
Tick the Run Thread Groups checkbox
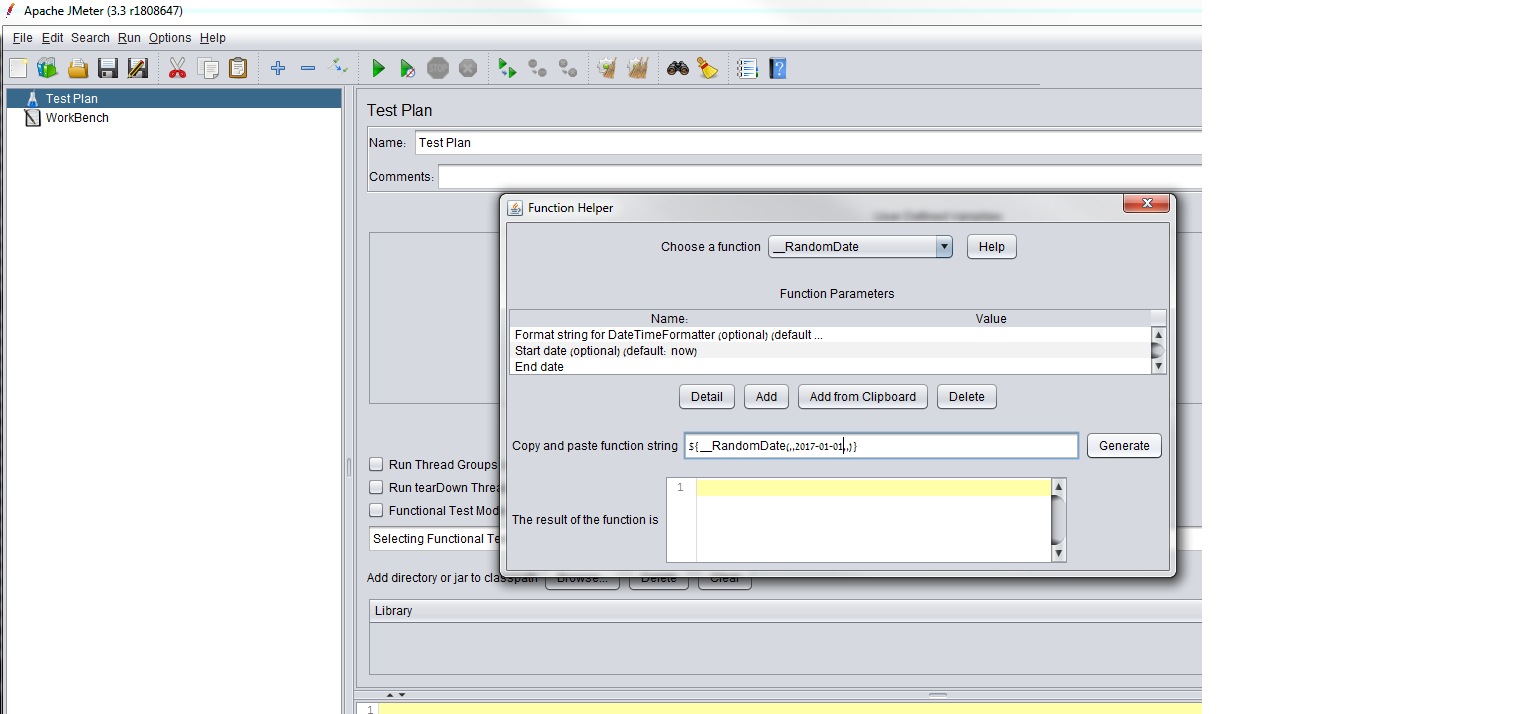[376, 464]
